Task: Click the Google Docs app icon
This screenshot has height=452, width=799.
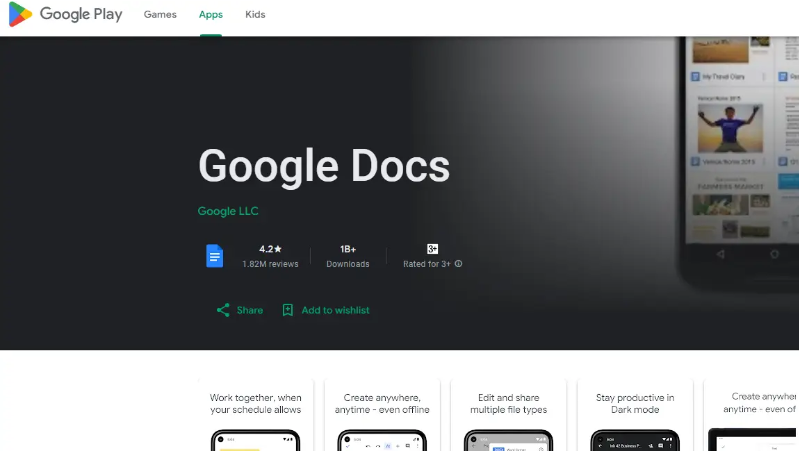Action: click(x=215, y=256)
